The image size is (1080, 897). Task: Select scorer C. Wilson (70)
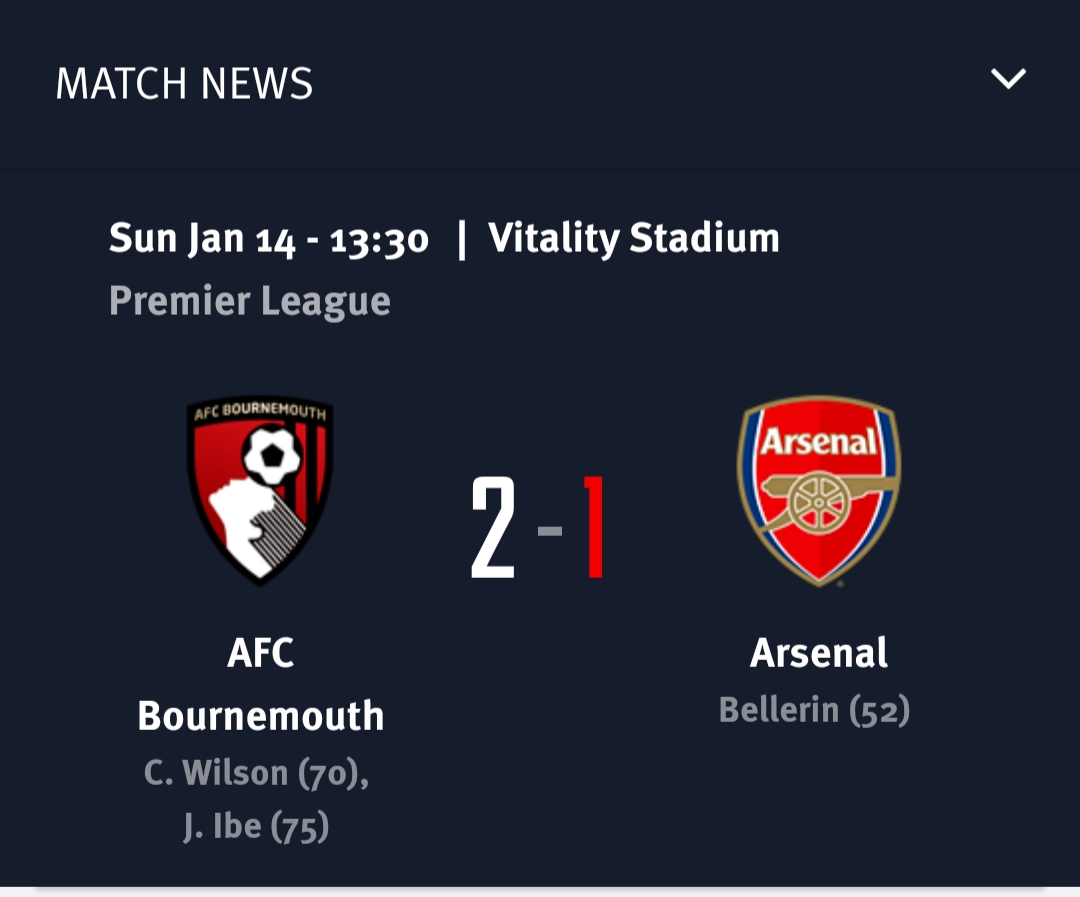256,773
